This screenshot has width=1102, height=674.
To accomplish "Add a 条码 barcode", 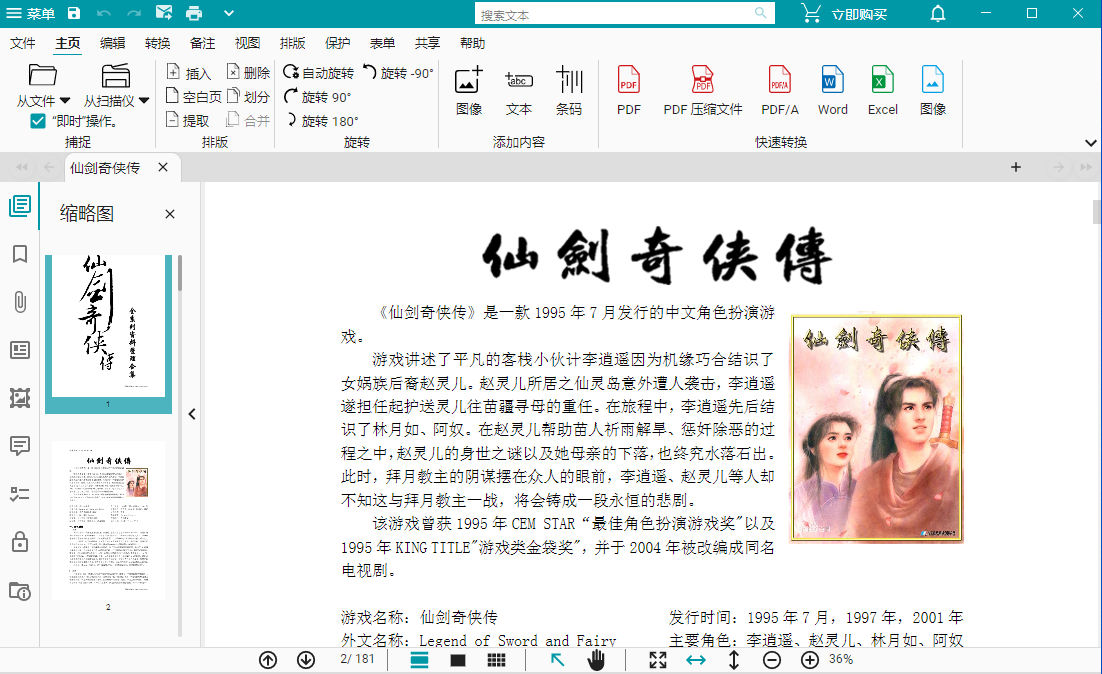I will 569,91.
